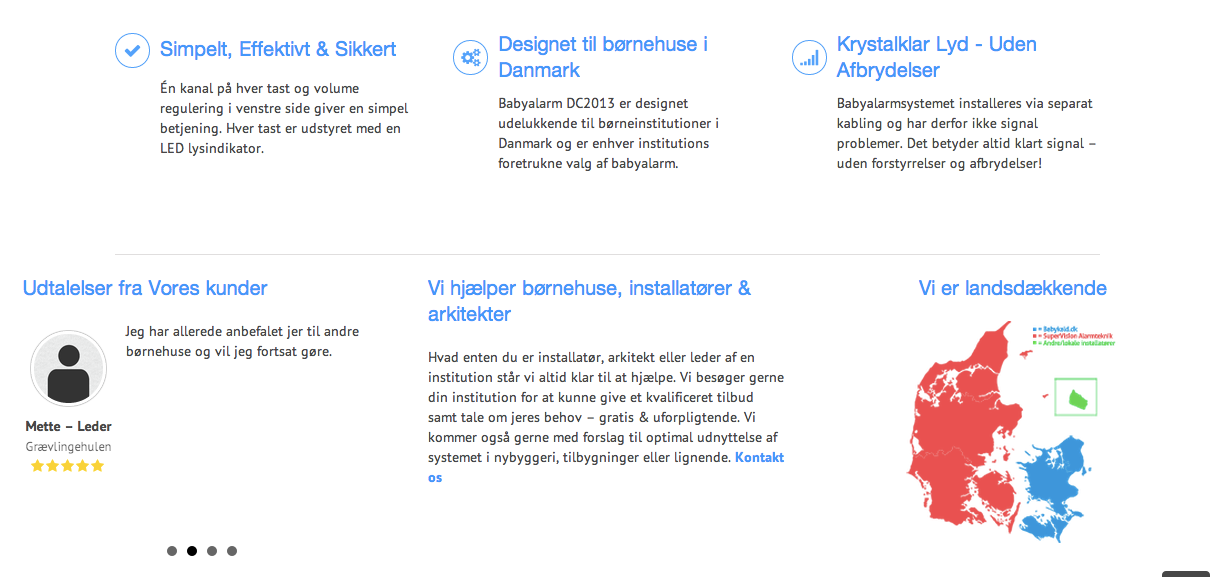Click the signal bars icon beside Krystalklar Lyd

[808, 57]
